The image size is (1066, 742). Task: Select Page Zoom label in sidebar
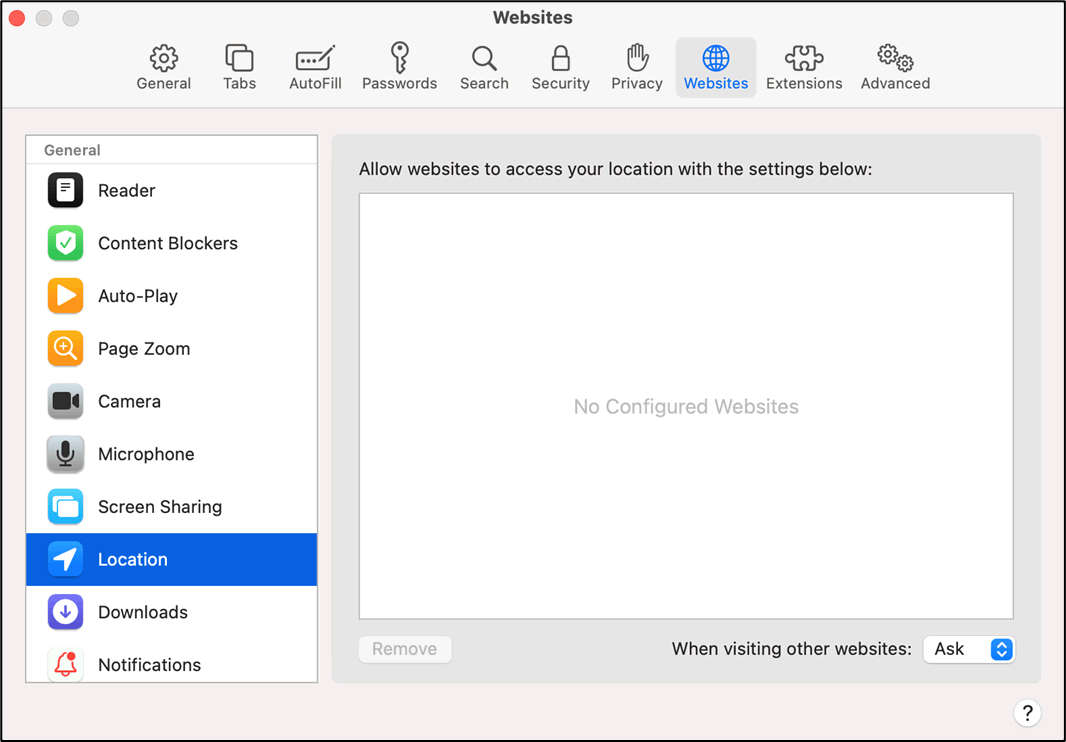(x=144, y=349)
